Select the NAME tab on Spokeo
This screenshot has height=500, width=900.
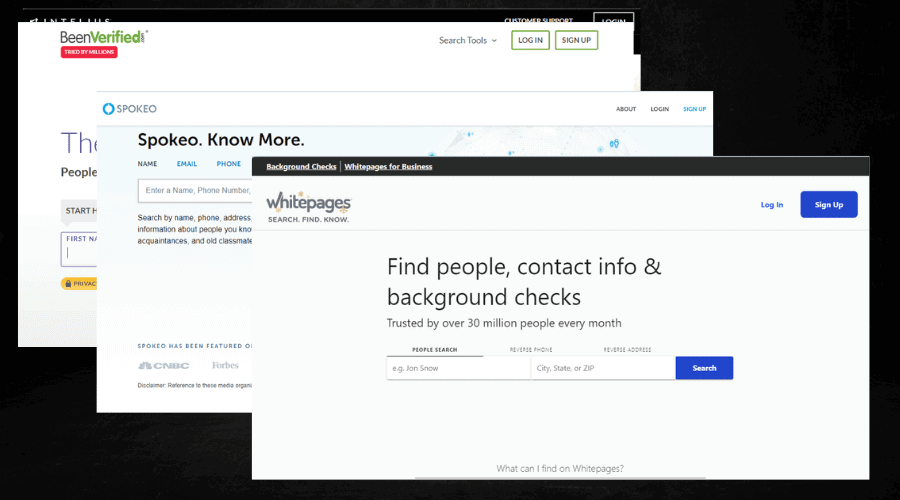click(x=148, y=164)
